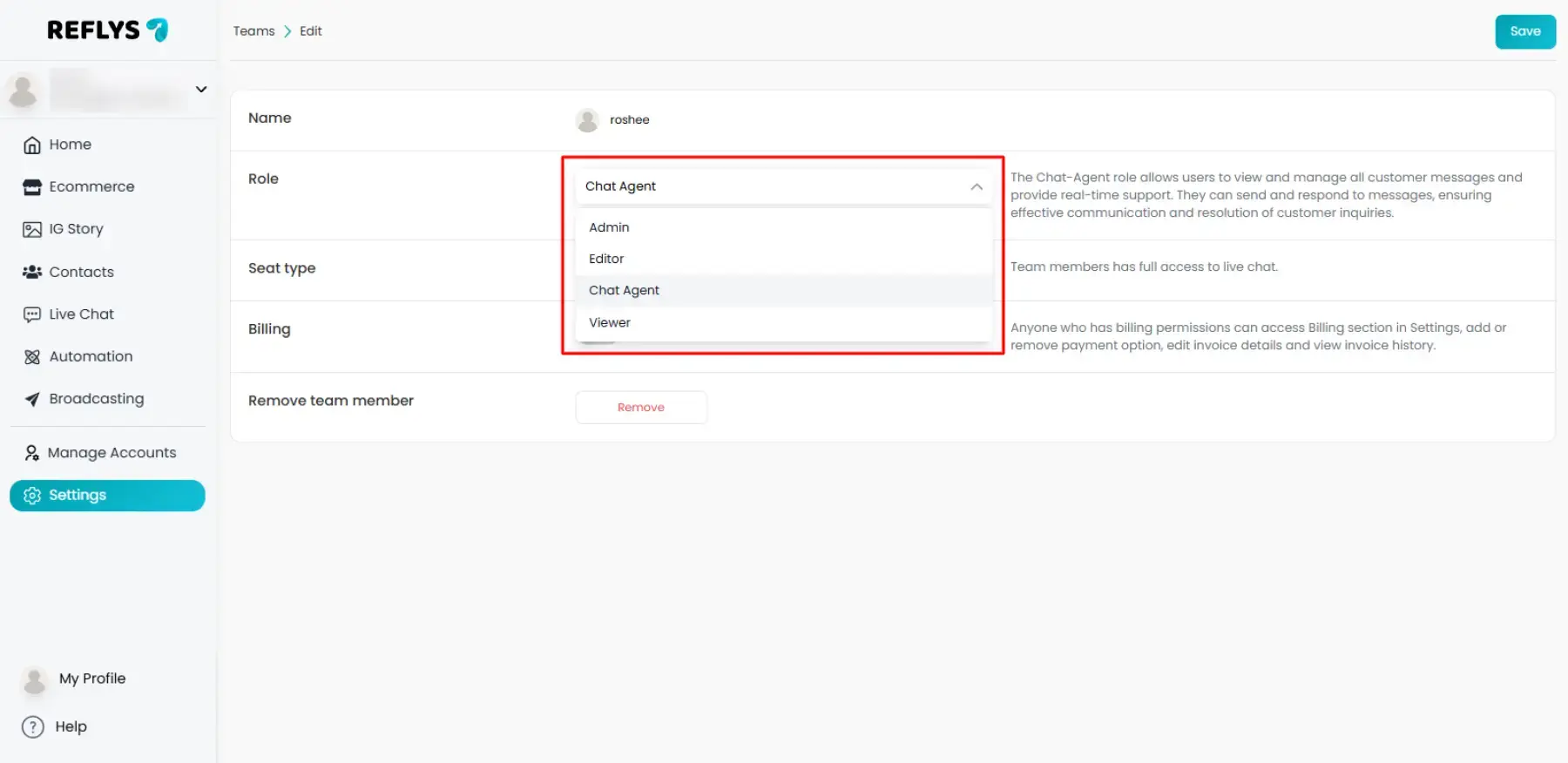Open Contacts using the people icon

tap(32, 272)
